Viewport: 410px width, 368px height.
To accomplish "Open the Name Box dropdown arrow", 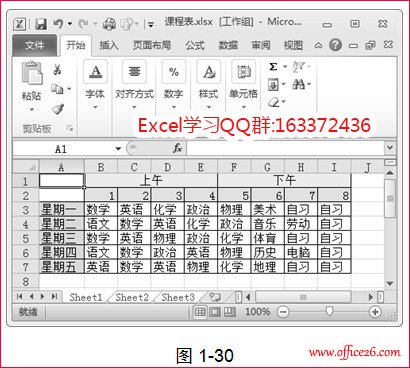I will click(118, 149).
